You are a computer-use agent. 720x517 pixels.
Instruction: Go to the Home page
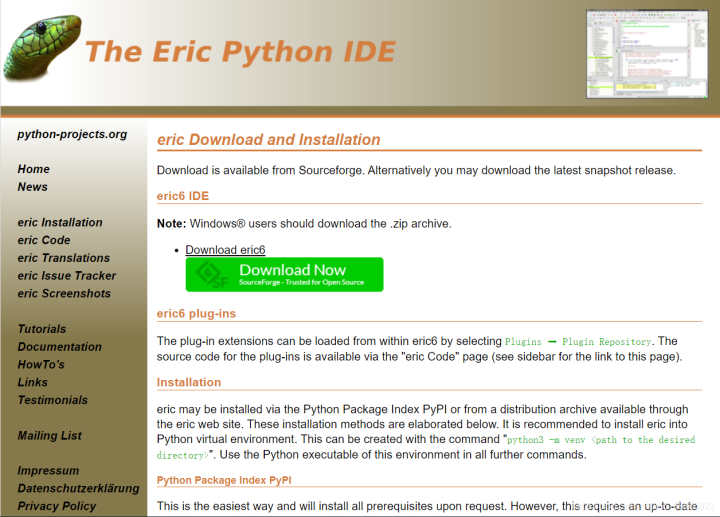(34, 169)
